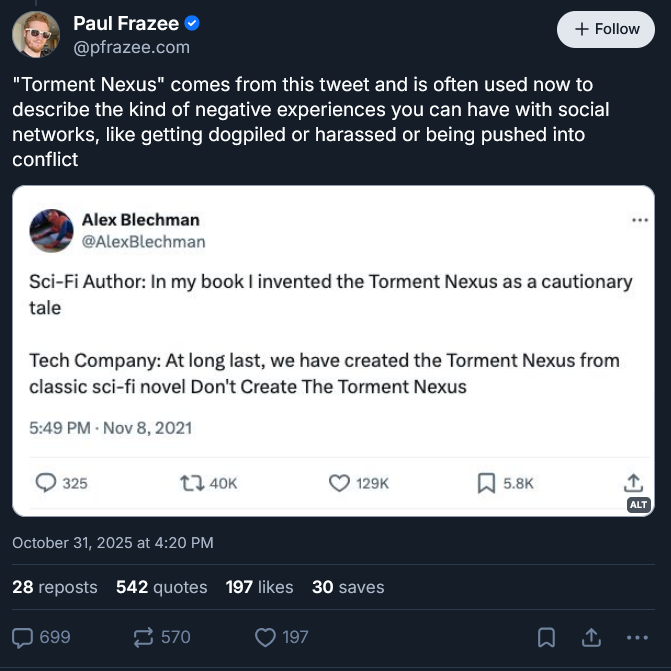Click the embedded tweet's bookmark icon

487,483
